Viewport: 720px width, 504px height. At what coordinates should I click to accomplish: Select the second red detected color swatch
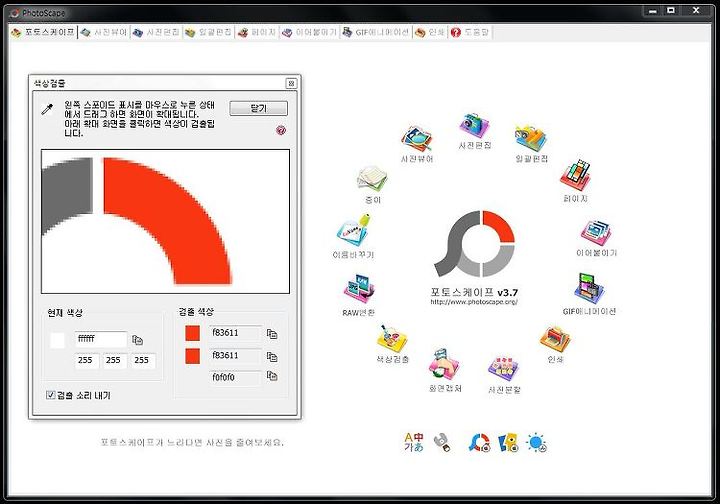pyautogui.click(x=192, y=356)
